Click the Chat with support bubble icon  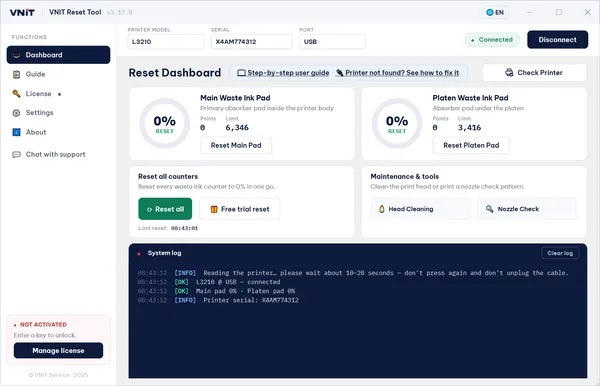(16, 155)
